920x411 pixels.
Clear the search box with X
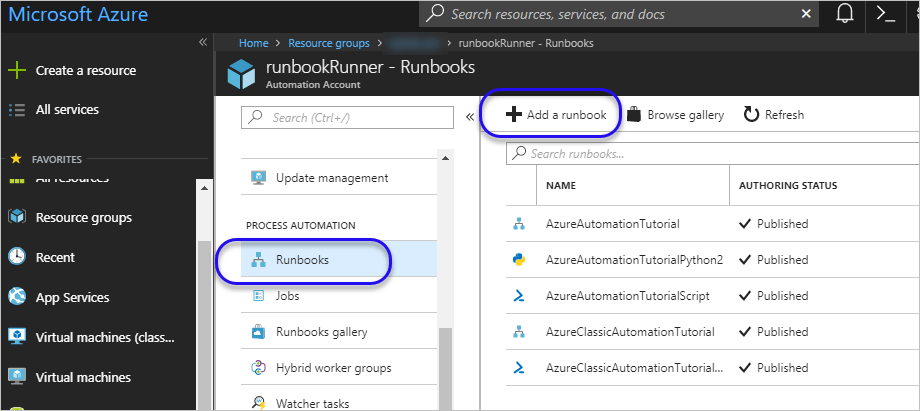point(806,14)
